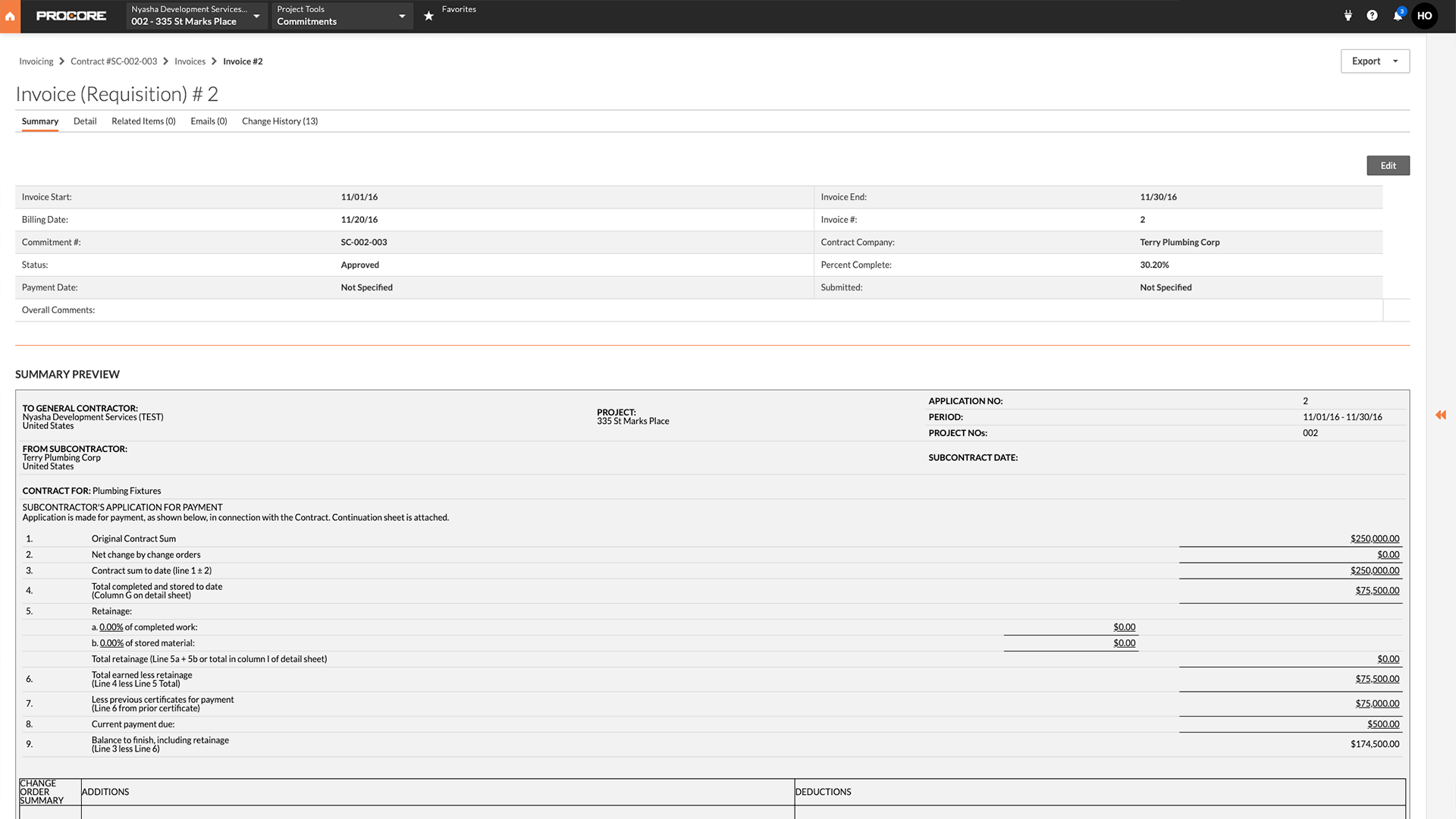Click the Export button
Viewport: 1456px width, 819px height.
1366,61
